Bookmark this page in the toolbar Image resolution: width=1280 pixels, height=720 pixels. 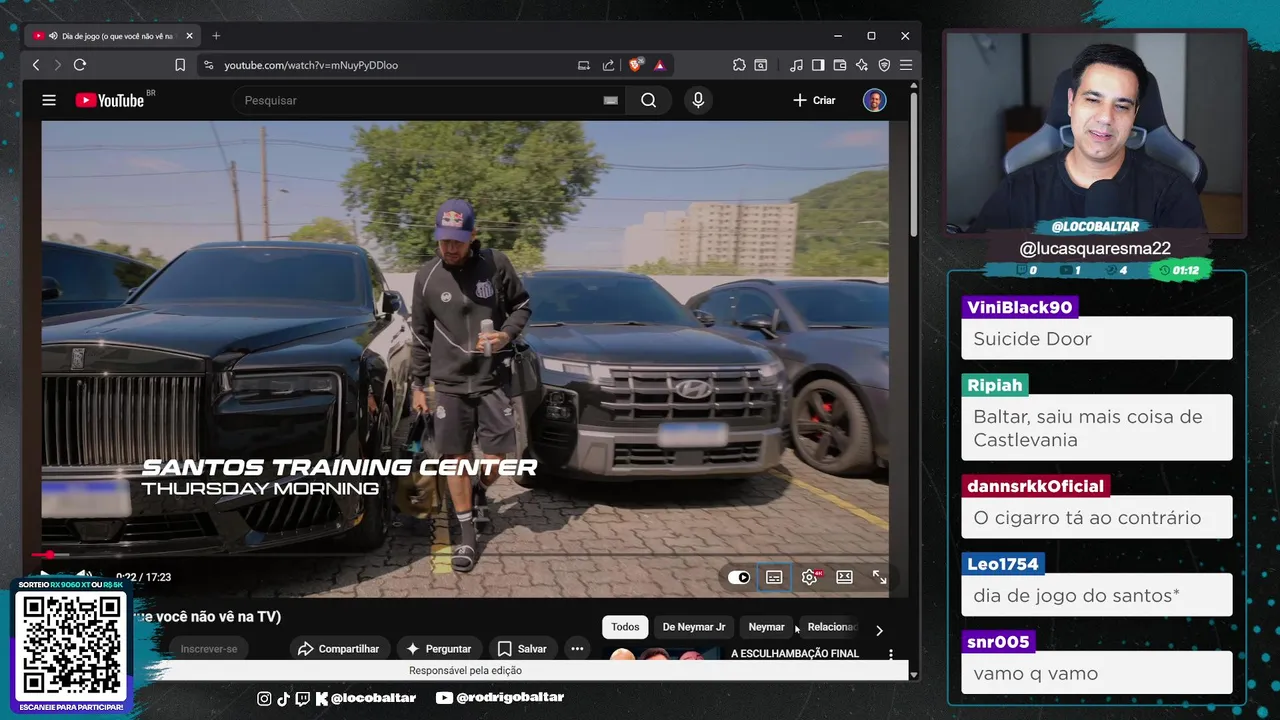180,65
